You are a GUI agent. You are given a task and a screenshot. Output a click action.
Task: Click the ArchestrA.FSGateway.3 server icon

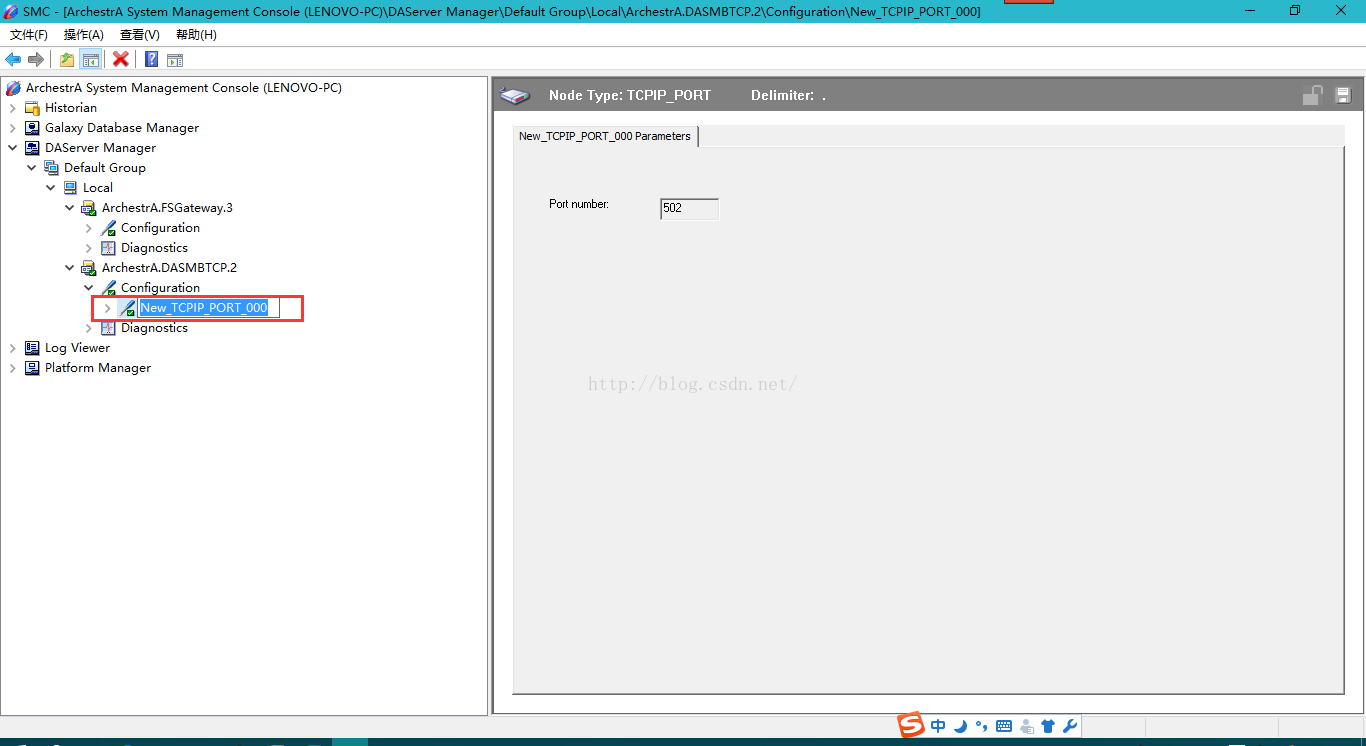click(x=90, y=208)
